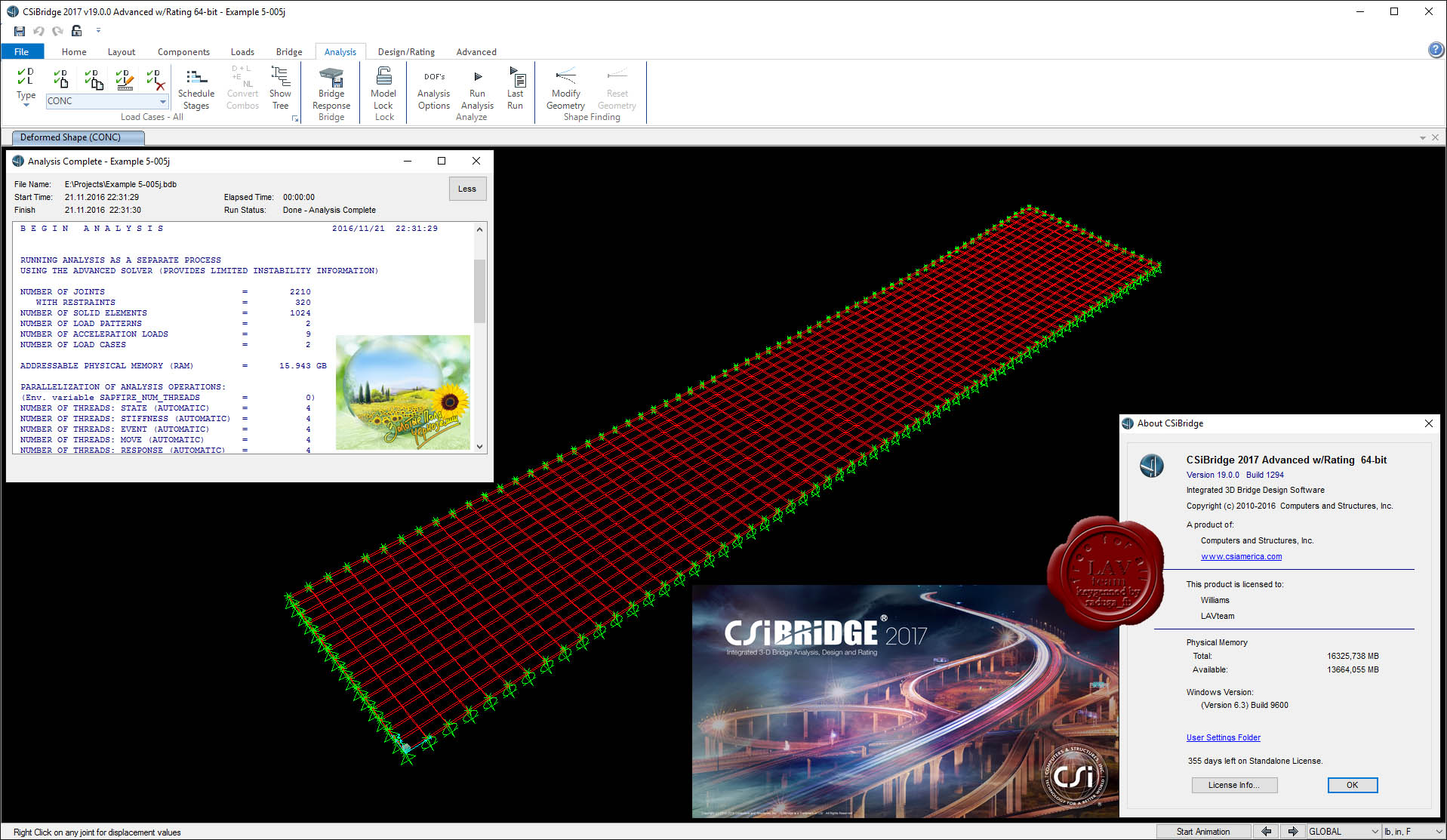Expand the CONC load case combo box

coord(162,101)
